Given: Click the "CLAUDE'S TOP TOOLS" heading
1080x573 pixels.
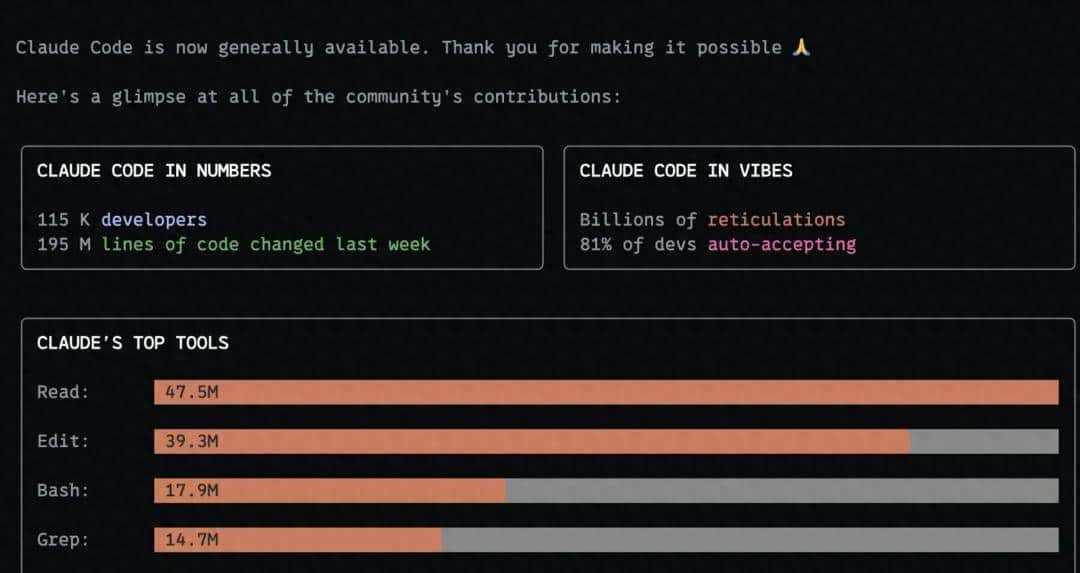Looking at the screenshot, I should (133, 343).
